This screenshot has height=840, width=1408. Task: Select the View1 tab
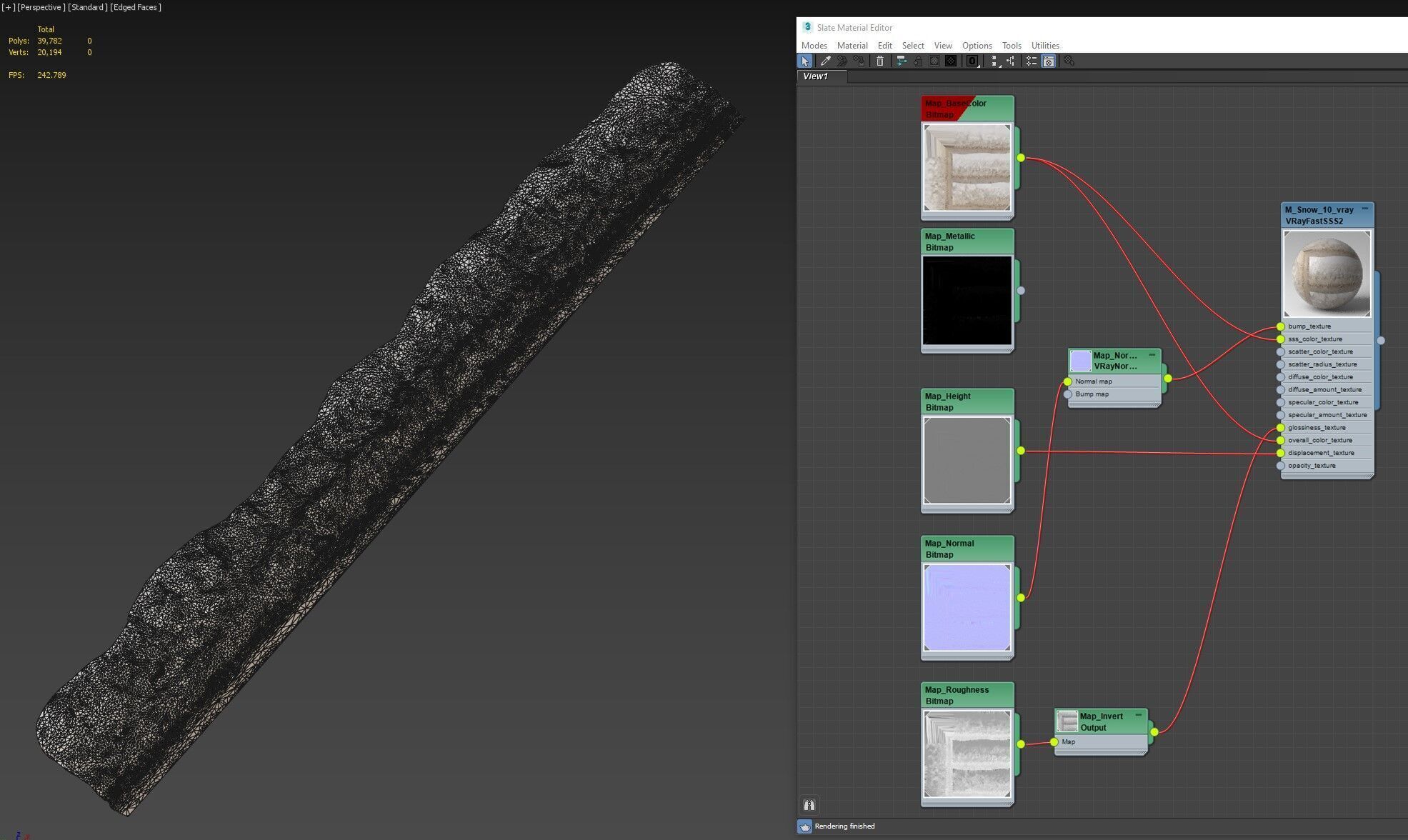(816, 76)
